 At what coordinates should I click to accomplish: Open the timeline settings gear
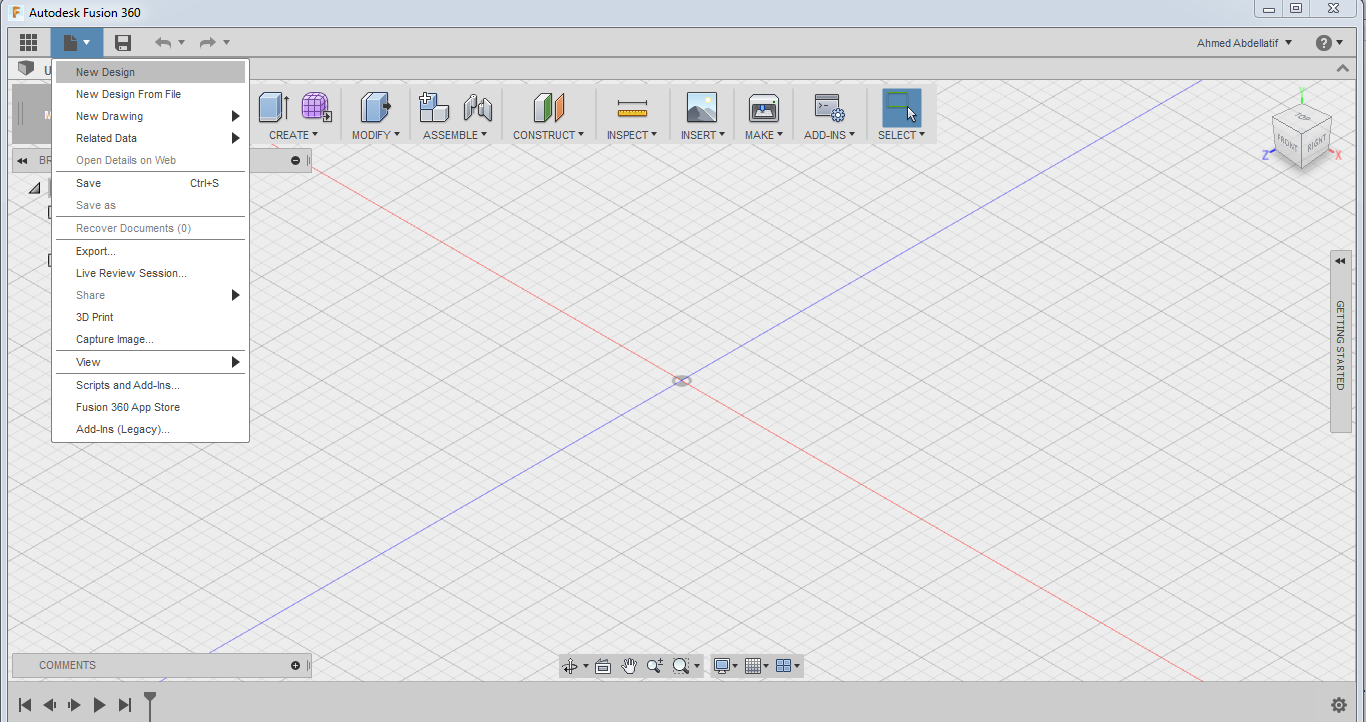pos(1339,705)
